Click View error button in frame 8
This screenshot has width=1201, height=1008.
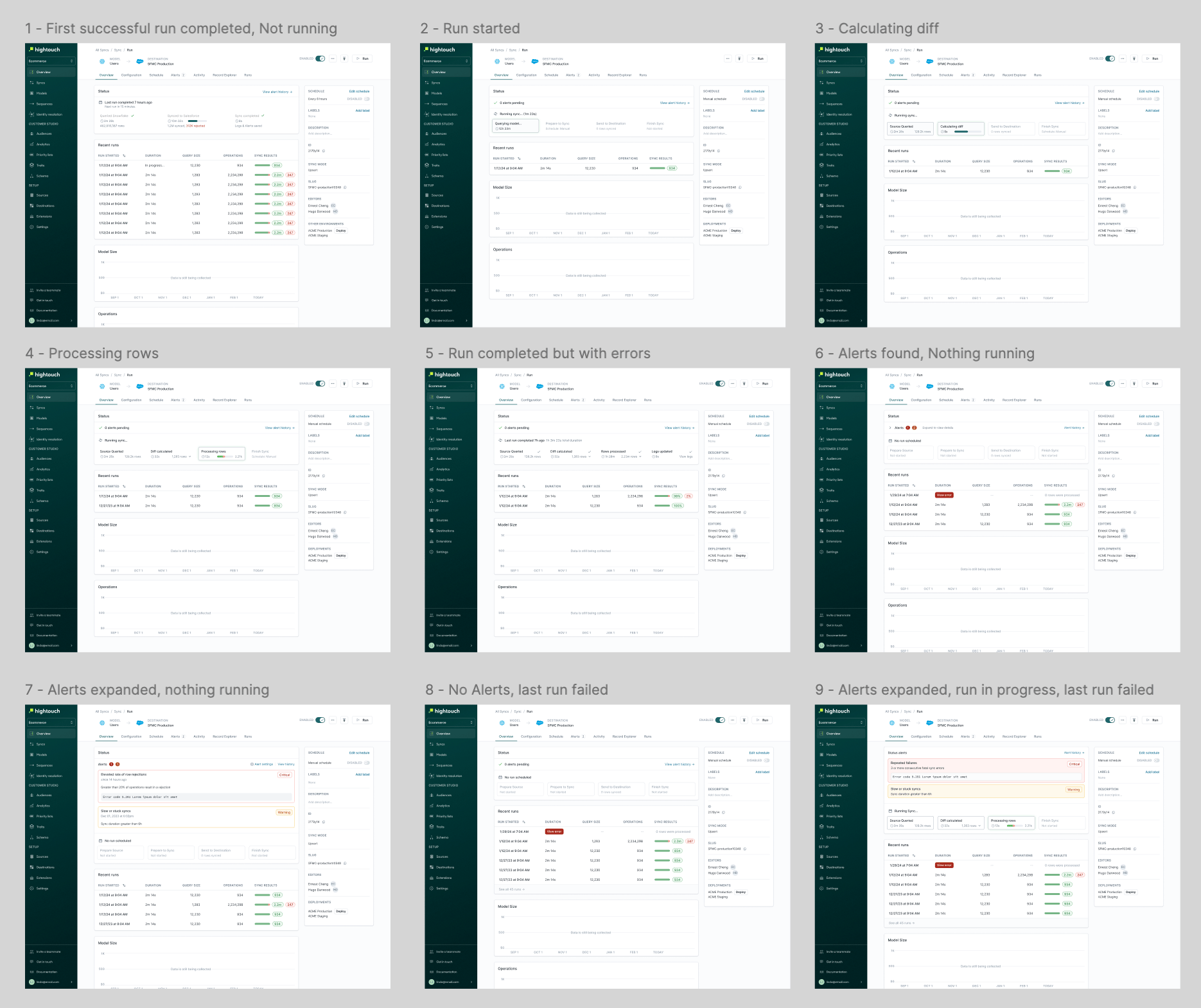click(554, 831)
